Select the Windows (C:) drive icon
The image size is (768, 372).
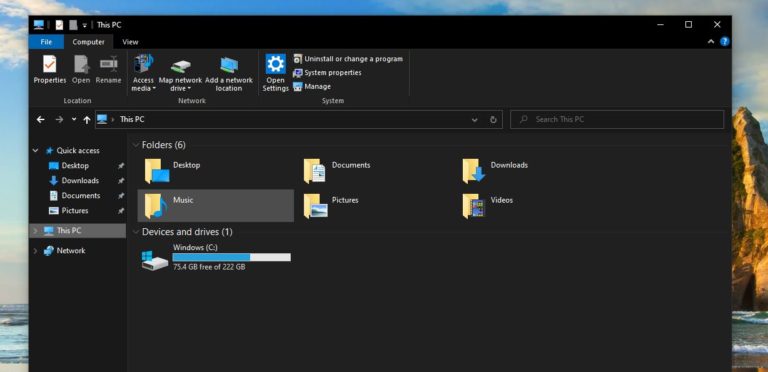(x=155, y=260)
